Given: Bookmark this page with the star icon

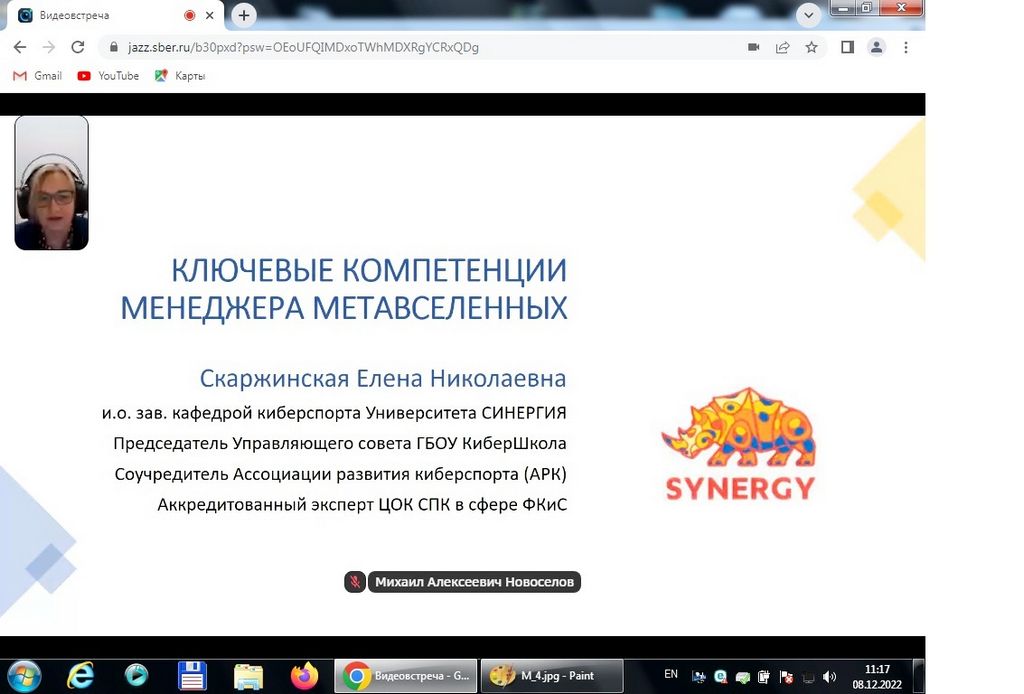Looking at the screenshot, I should (811, 47).
